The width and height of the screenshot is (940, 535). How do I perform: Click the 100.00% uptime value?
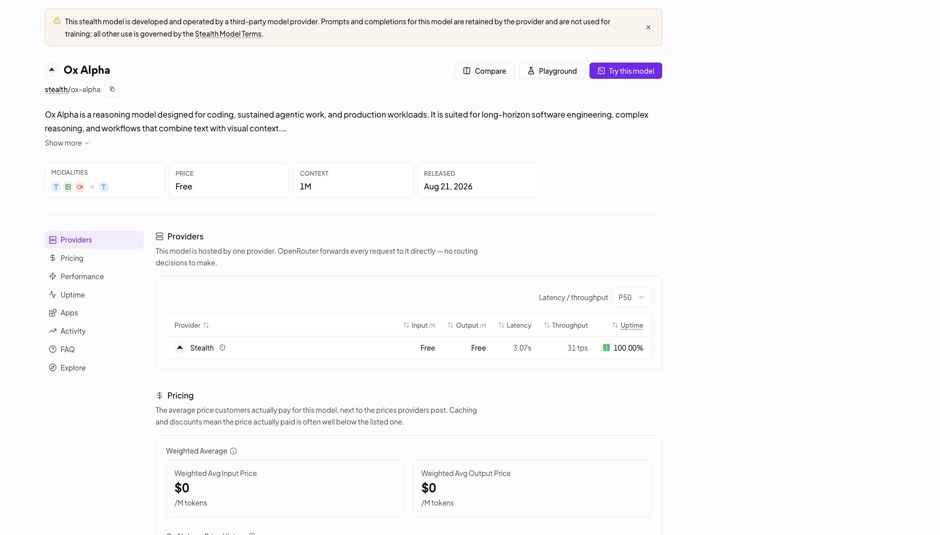point(628,348)
